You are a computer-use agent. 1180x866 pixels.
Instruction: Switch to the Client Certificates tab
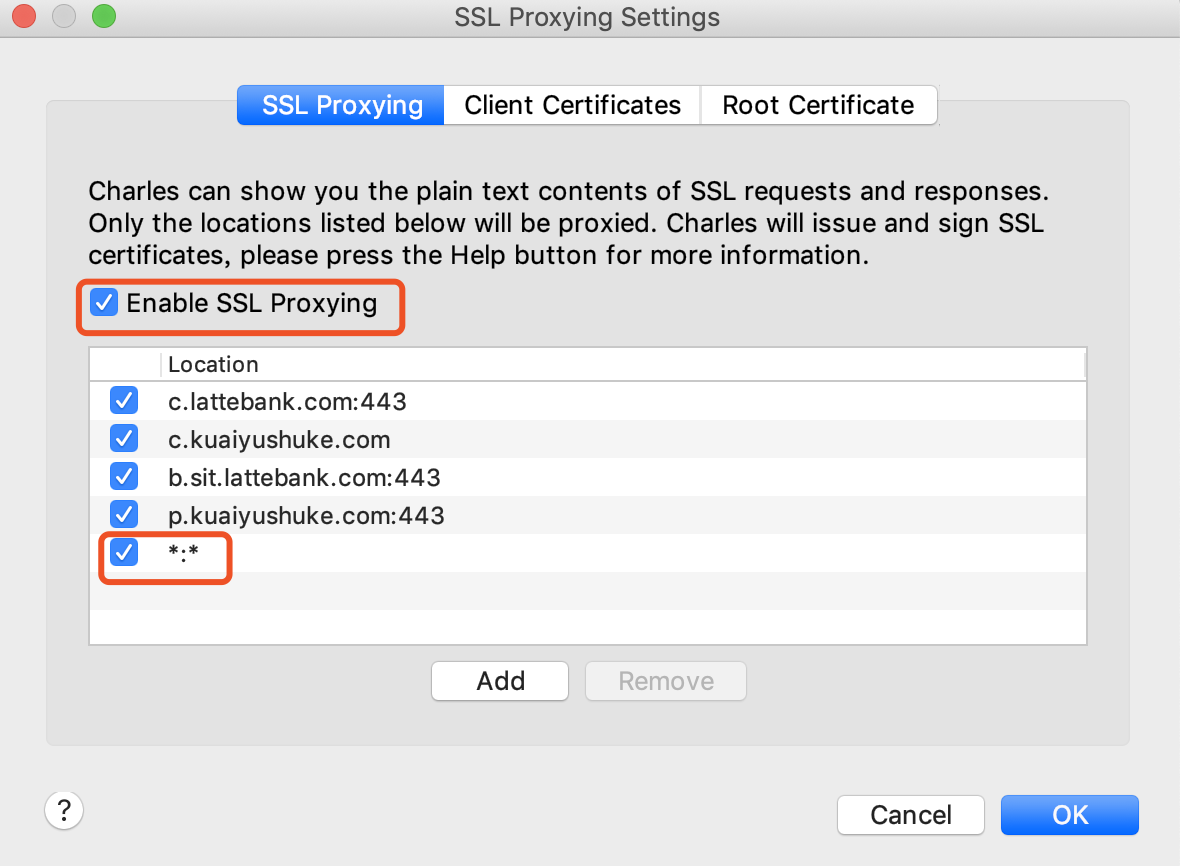pyautogui.click(x=572, y=105)
